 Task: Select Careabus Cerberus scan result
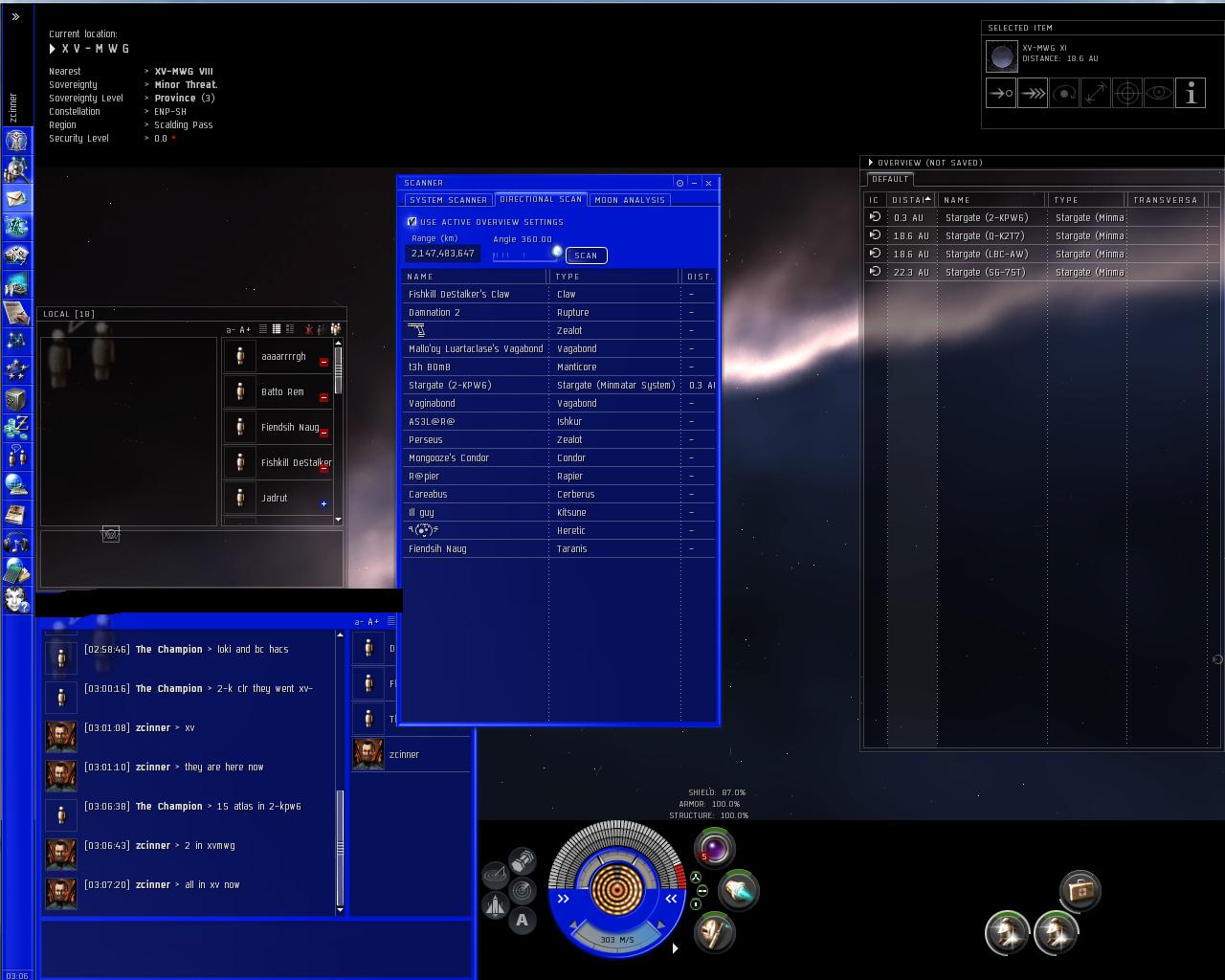tap(559, 494)
